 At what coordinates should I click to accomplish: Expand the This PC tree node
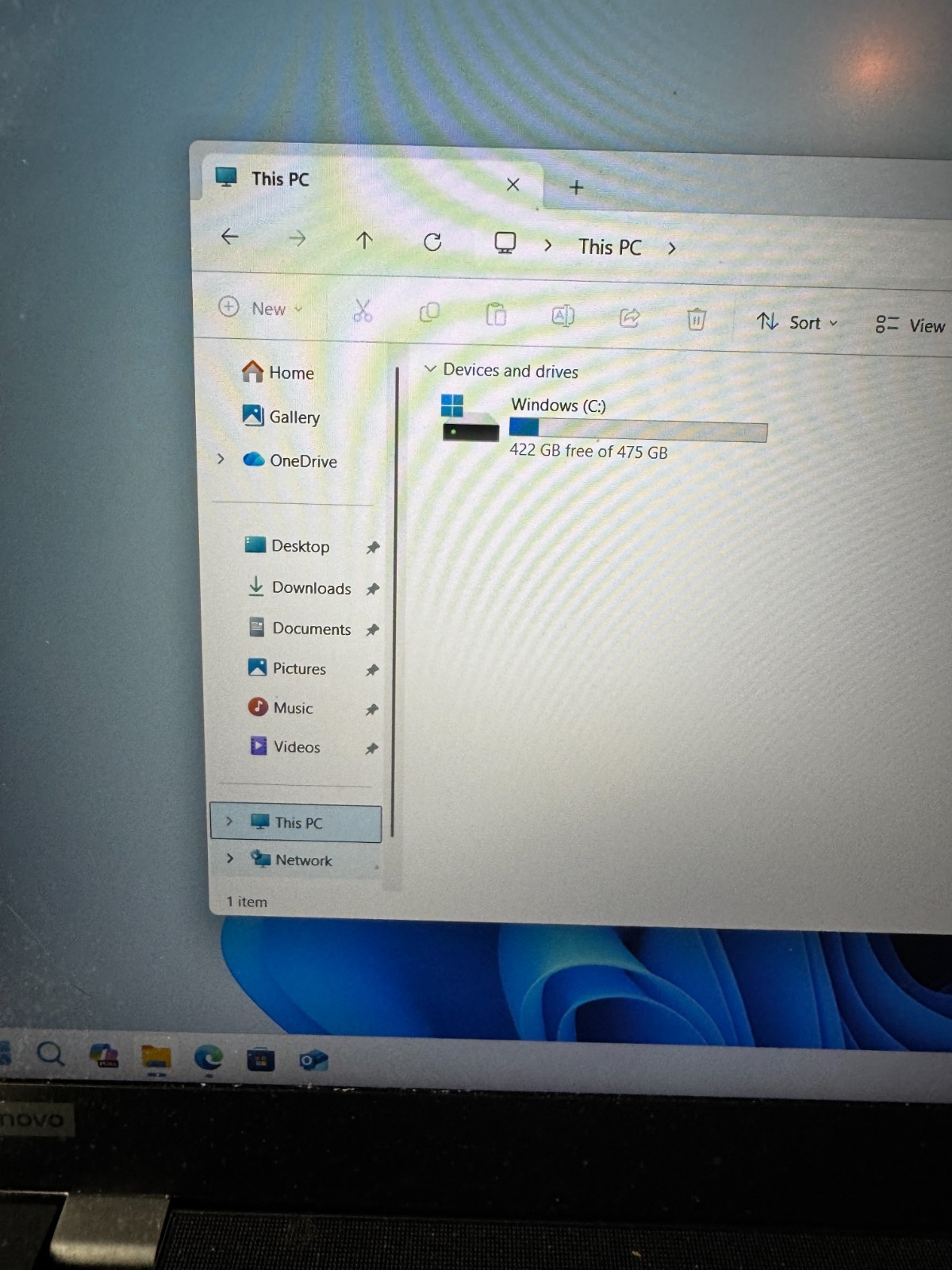(229, 821)
